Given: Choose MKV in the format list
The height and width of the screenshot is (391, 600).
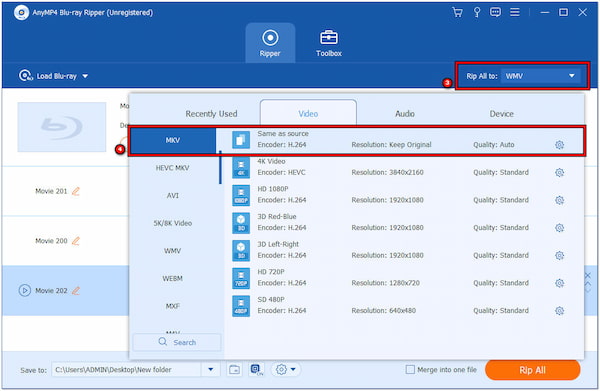Looking at the screenshot, I should pos(173,140).
